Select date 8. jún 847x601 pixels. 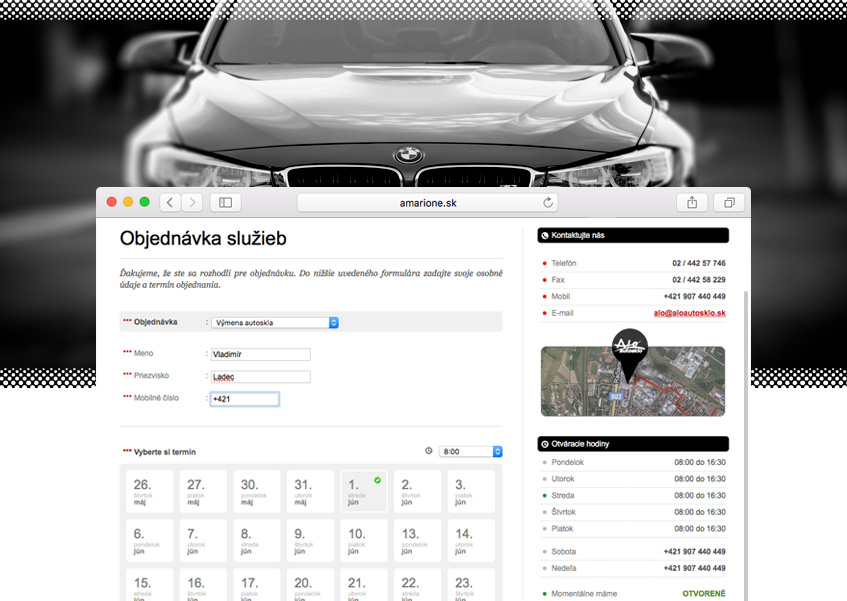[257, 541]
